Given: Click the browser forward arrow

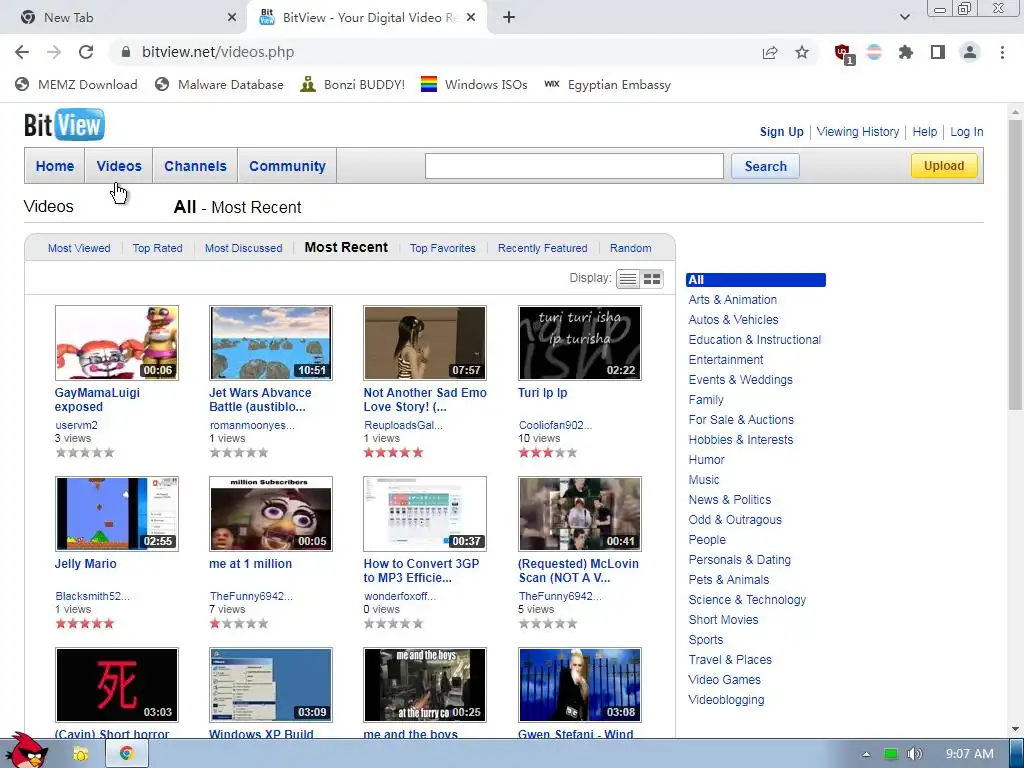Looking at the screenshot, I should (x=54, y=52).
